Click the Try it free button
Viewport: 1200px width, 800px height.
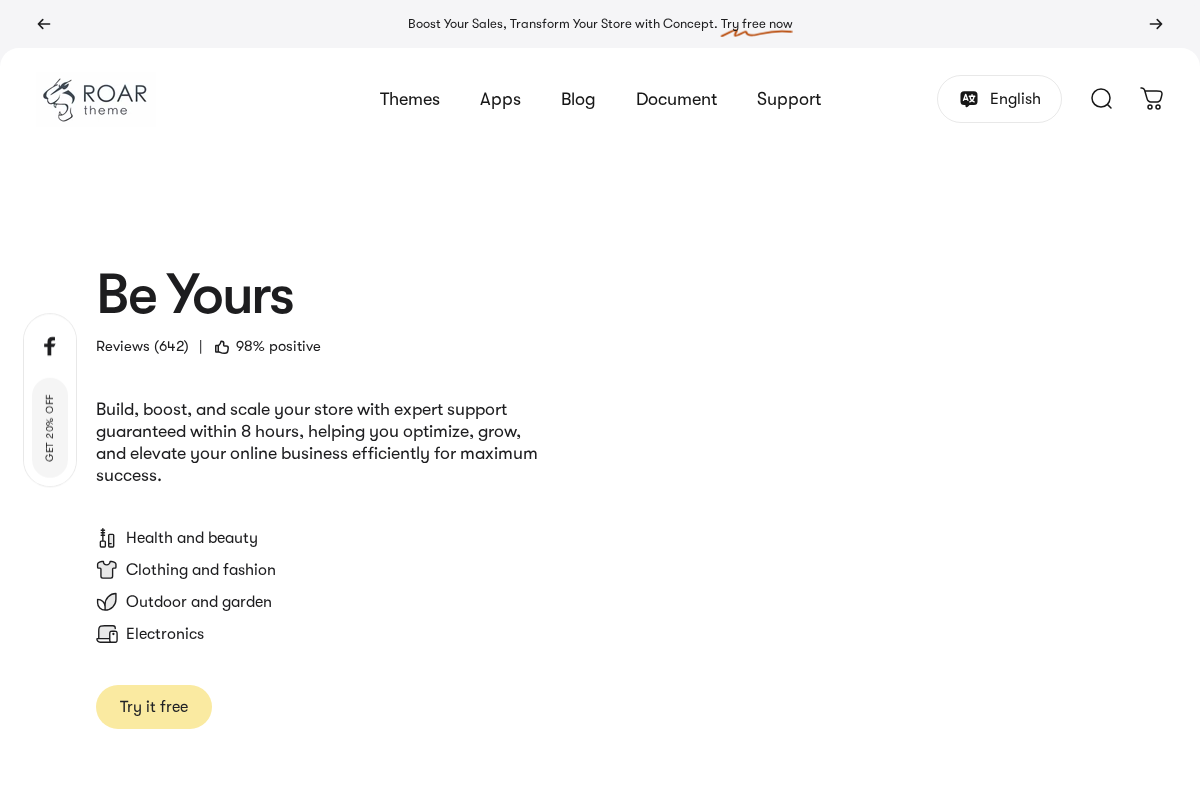tap(154, 707)
